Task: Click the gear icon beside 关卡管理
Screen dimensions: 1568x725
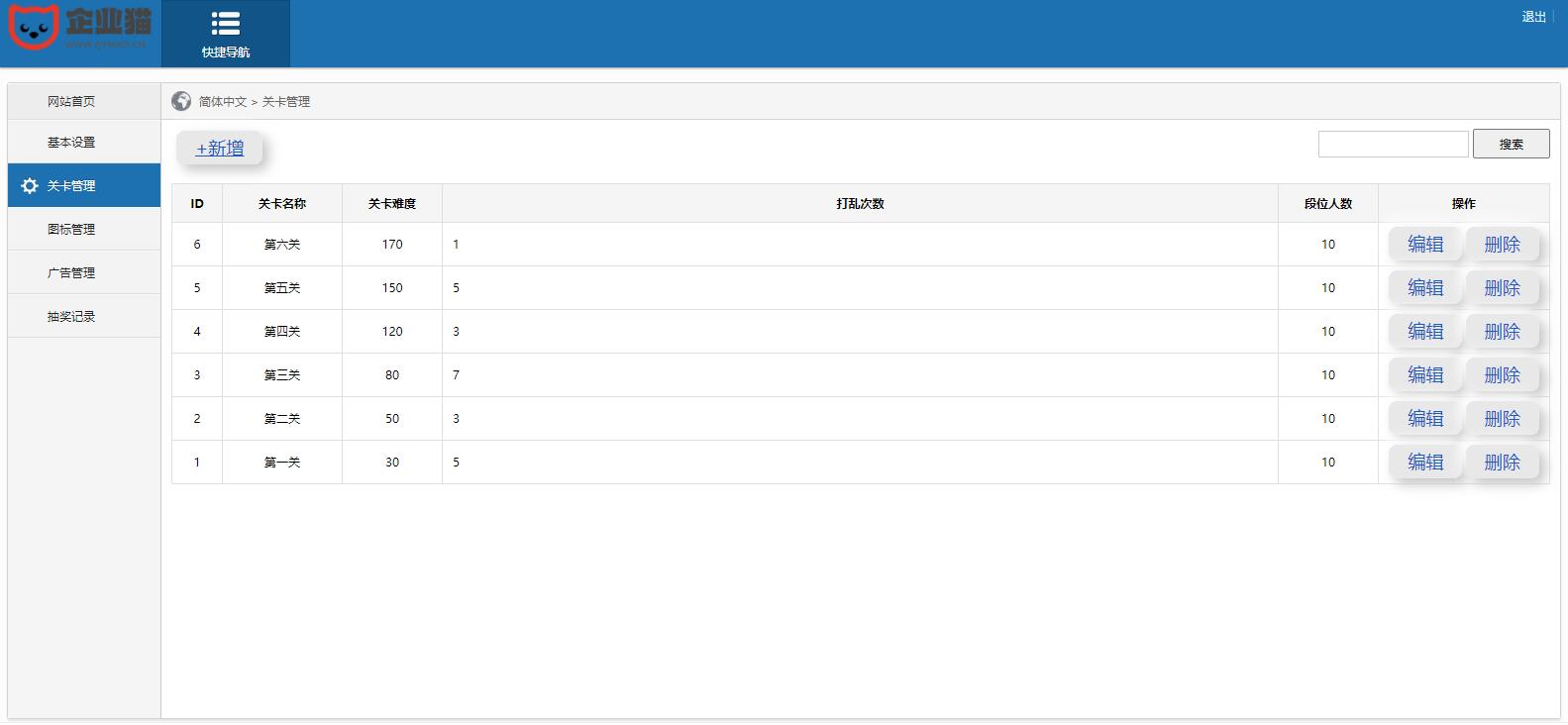Action: [x=30, y=186]
